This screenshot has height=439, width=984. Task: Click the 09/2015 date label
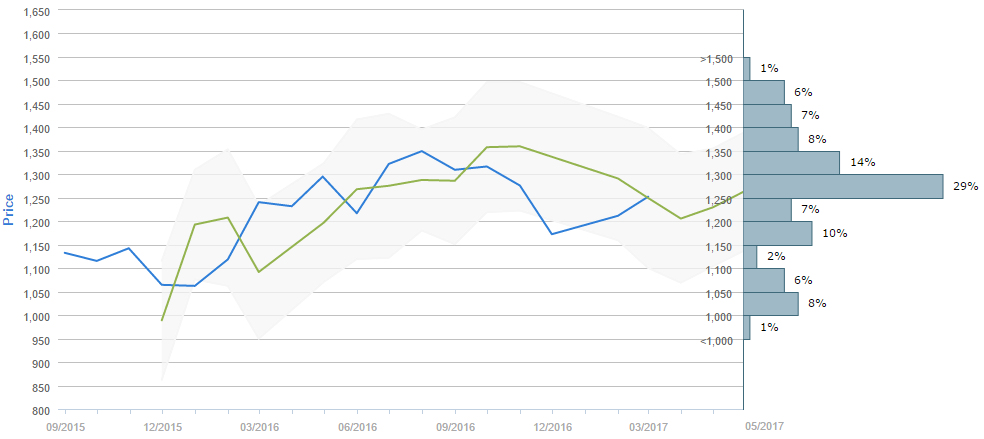pos(65,425)
